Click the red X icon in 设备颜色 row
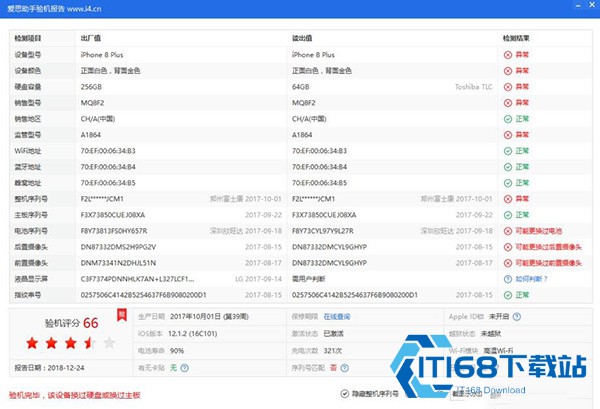This screenshot has width=600, height=409. (508, 71)
